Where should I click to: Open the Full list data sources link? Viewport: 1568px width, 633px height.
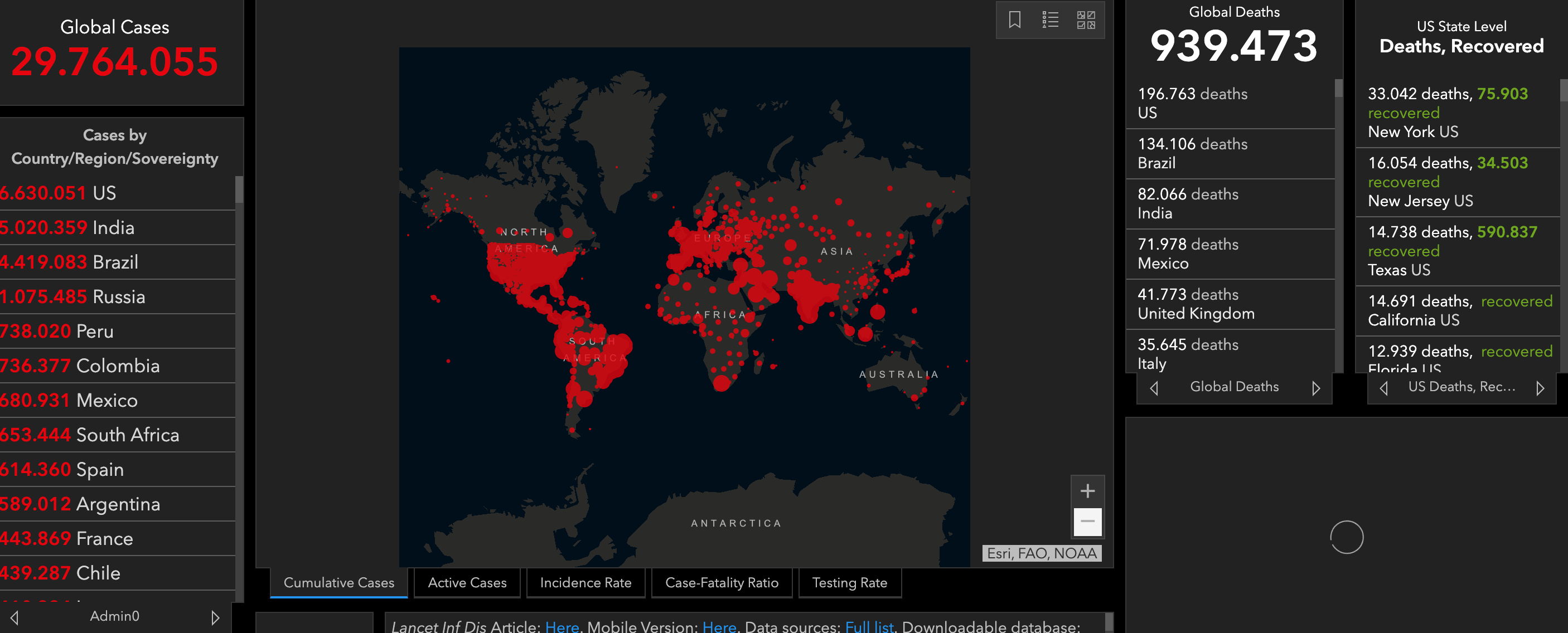point(869,626)
